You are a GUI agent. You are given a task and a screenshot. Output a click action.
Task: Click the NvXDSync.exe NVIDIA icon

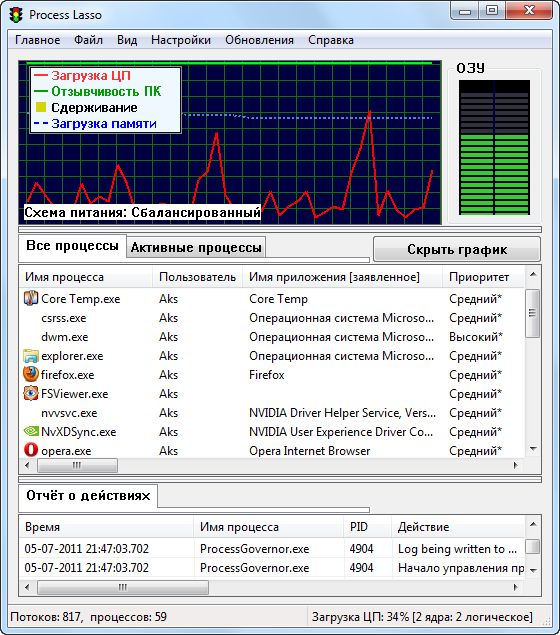[31, 431]
